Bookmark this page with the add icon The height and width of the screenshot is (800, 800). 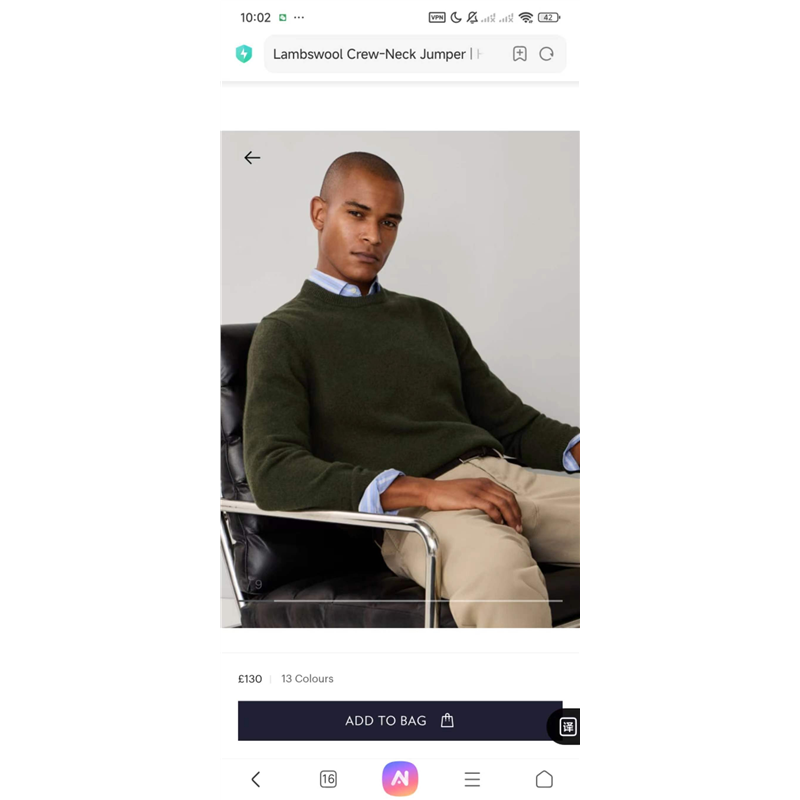coord(519,54)
